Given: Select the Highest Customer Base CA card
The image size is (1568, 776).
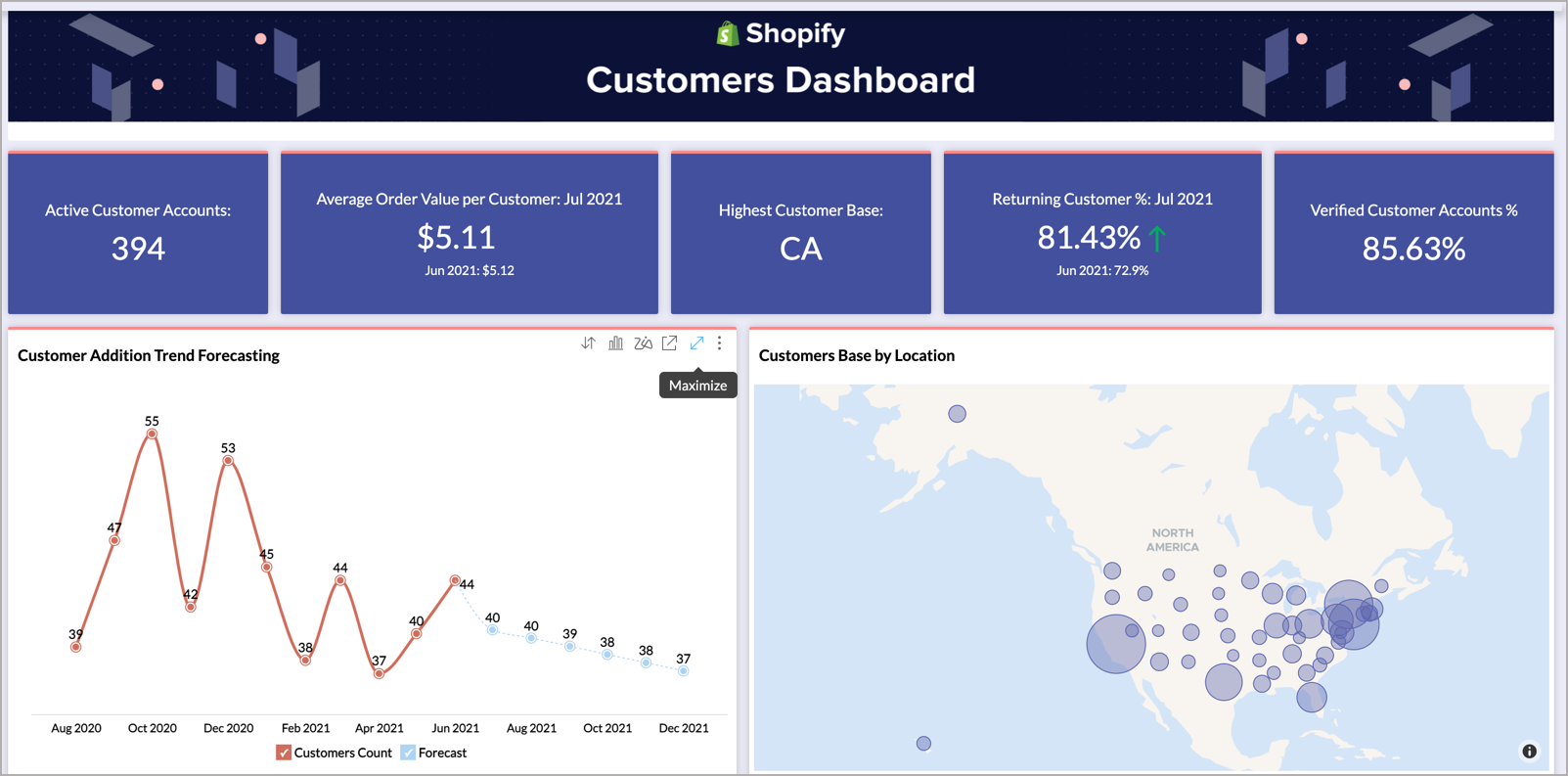Looking at the screenshot, I should click(x=800, y=233).
